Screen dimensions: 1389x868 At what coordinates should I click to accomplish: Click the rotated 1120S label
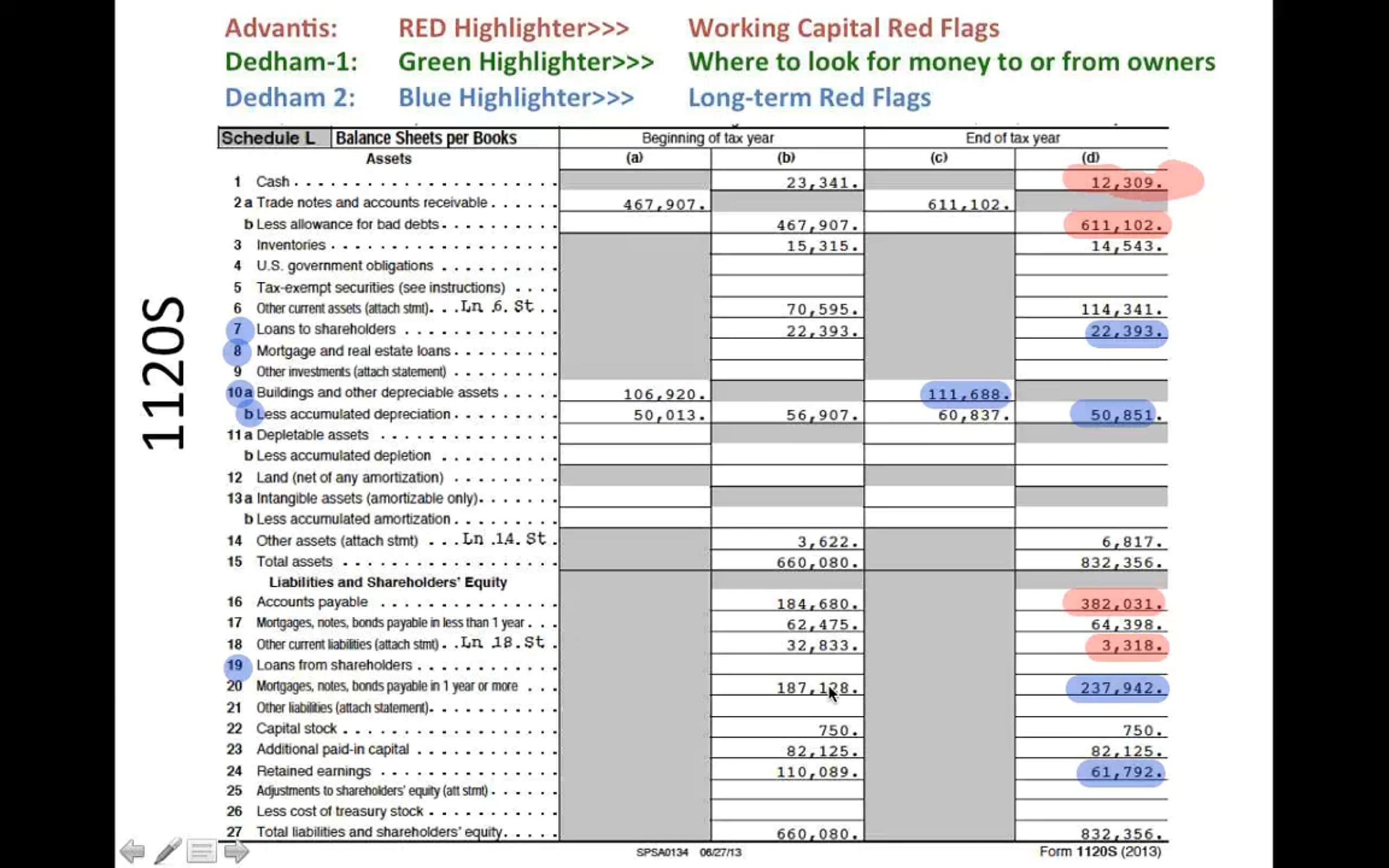164,373
